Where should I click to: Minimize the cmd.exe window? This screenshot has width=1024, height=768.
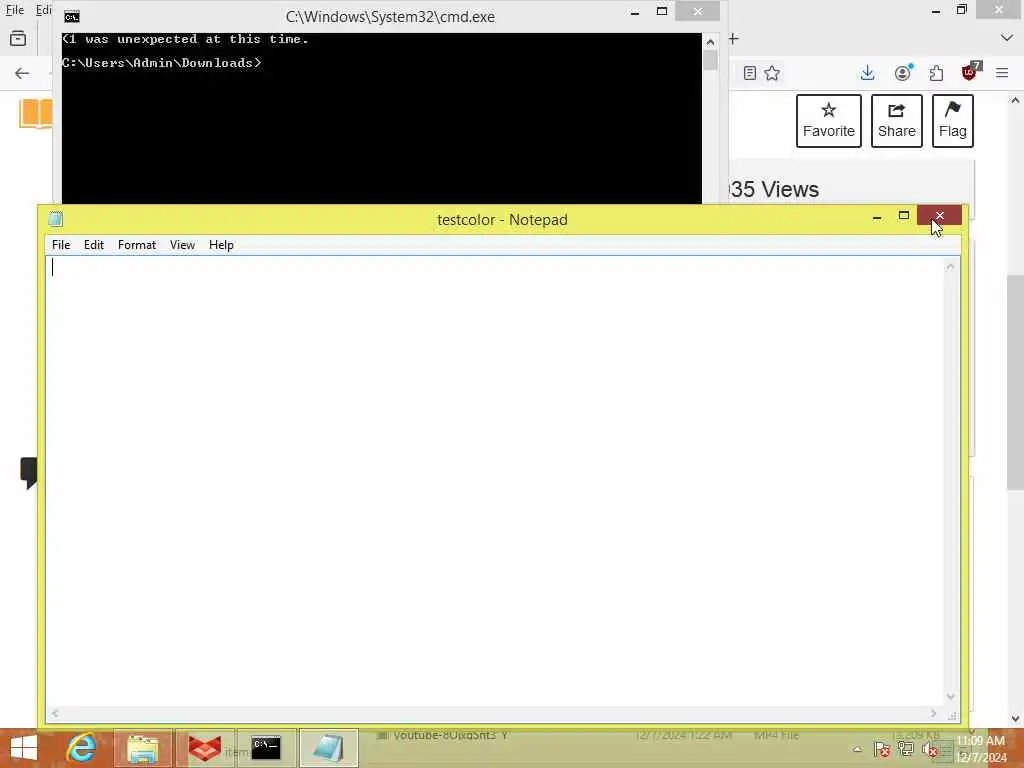point(635,12)
